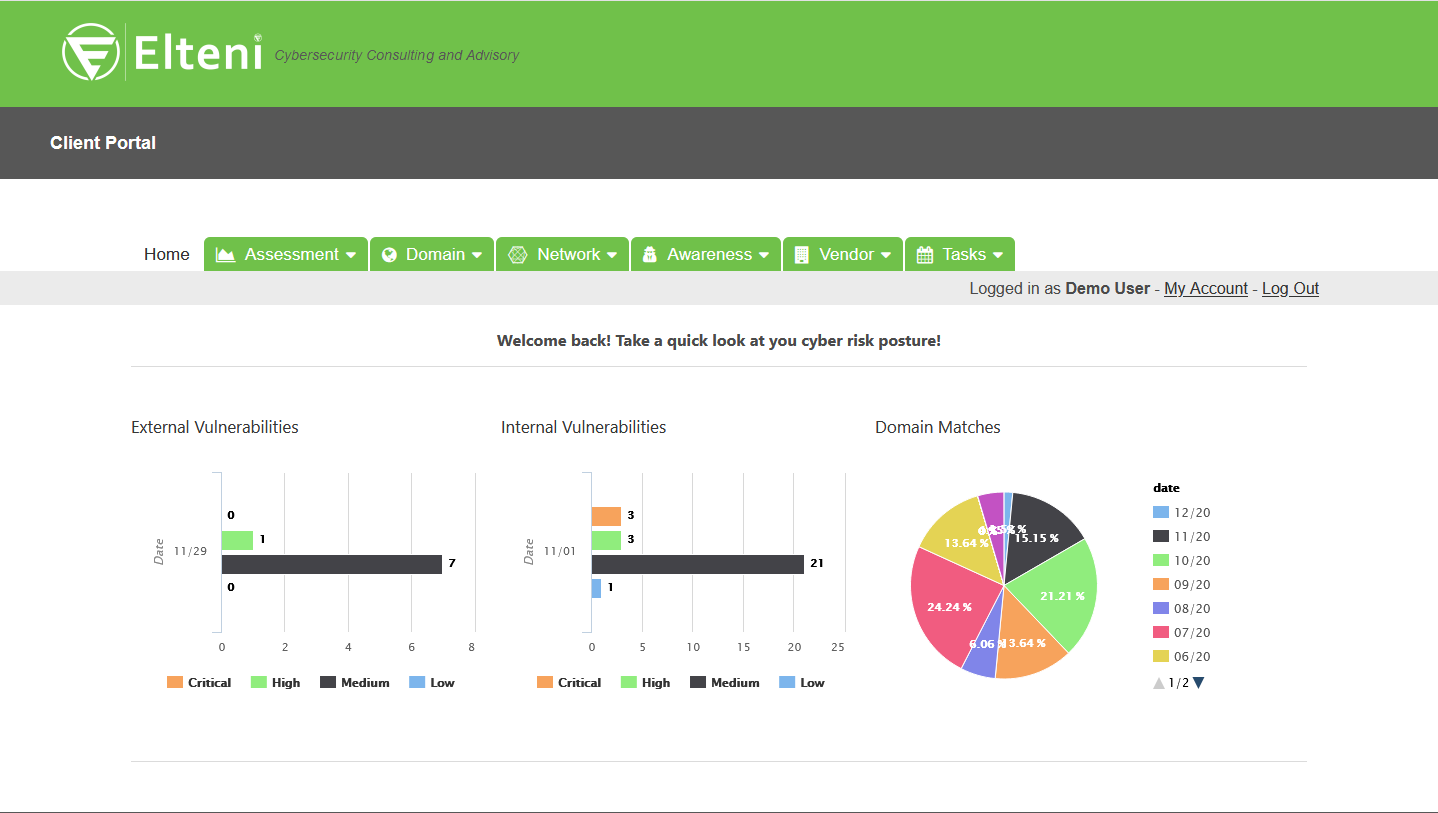Image resolution: width=1438 pixels, height=813 pixels.
Task: Expand the Tasks dropdown arrow
Action: point(998,255)
